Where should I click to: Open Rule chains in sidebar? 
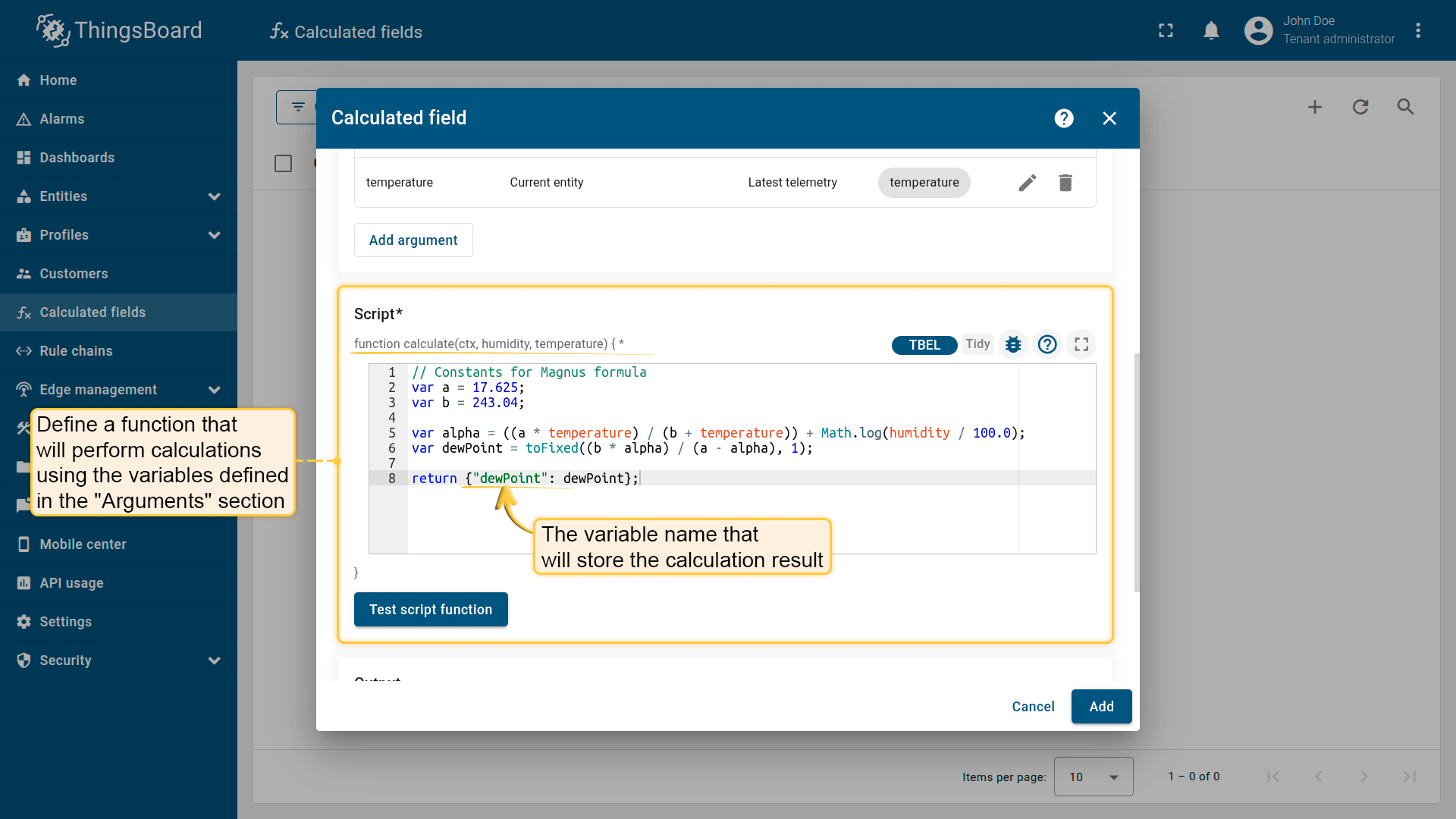[x=76, y=351]
